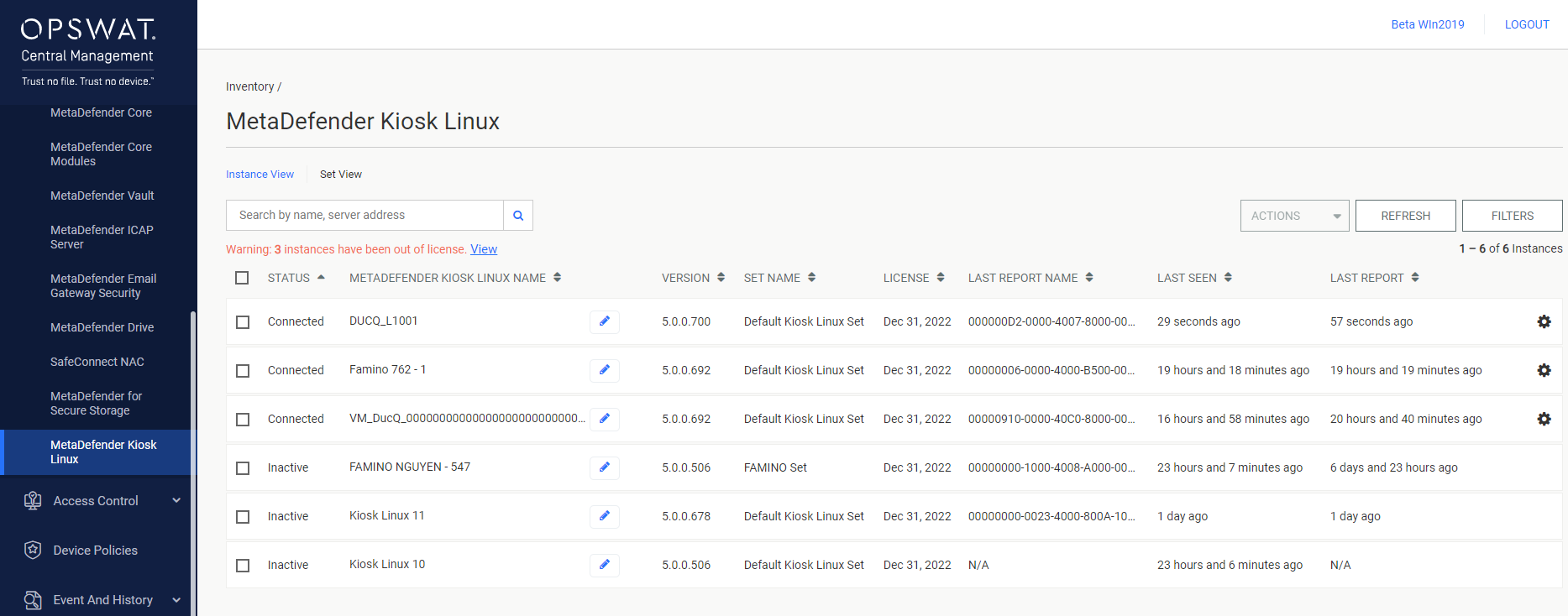Screen dimensions: 1568x616
Task: Sort by Last Report column arrows
Action: click(1415, 278)
